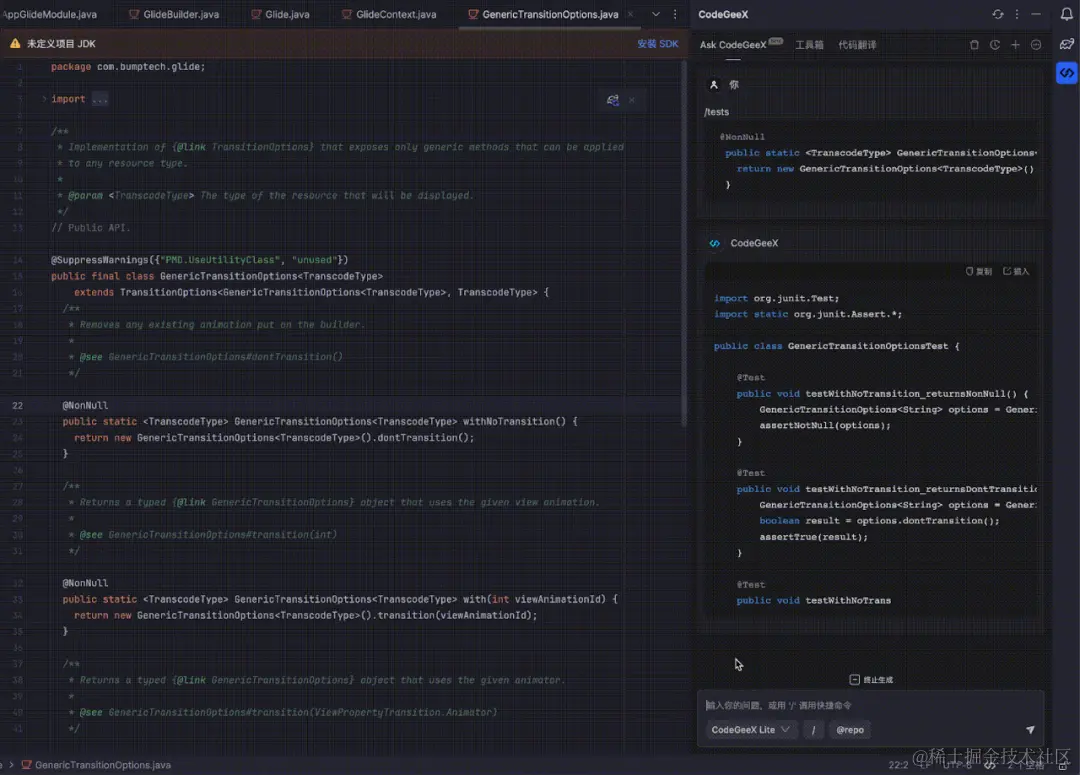Switch to the GlideBuilder.java tab

click(x=174, y=14)
